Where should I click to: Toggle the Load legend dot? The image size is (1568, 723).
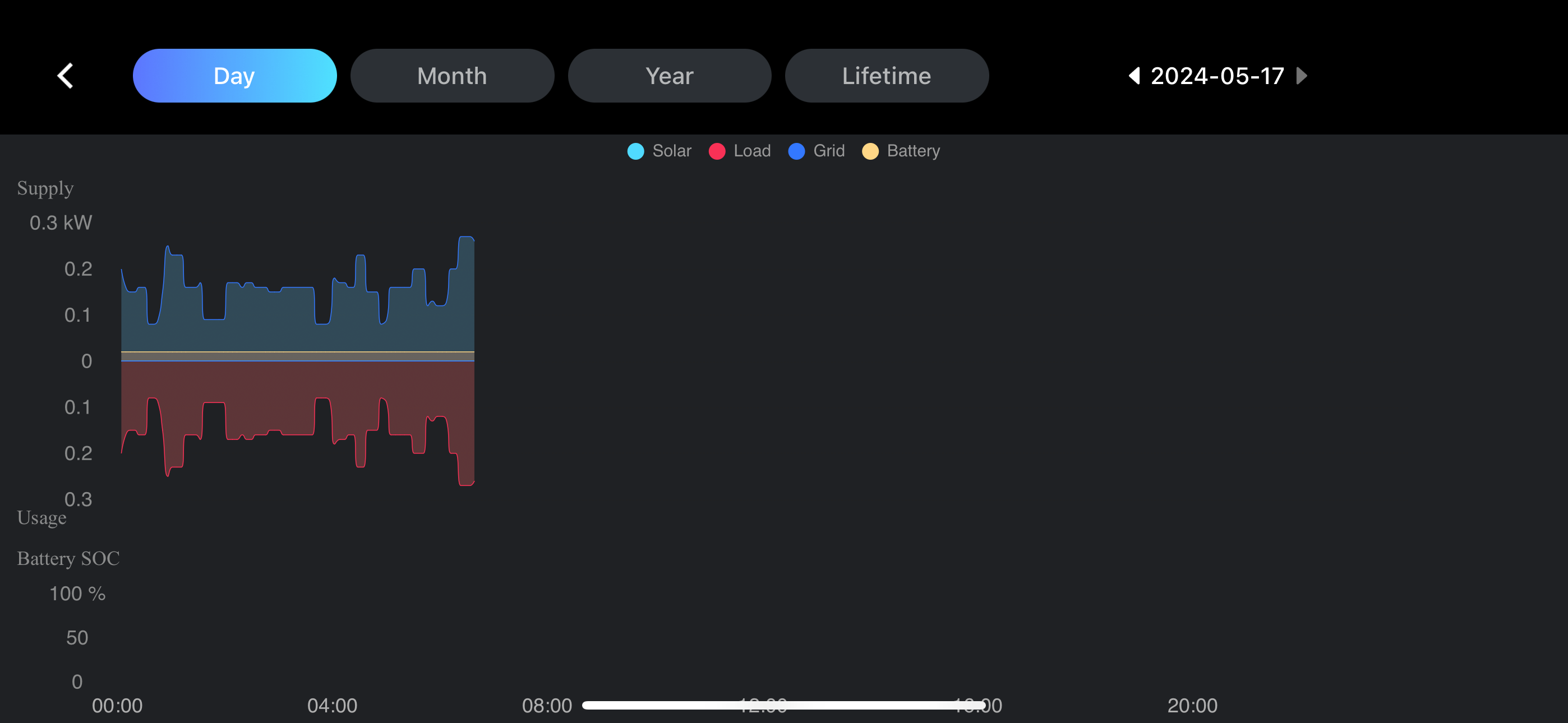(x=717, y=151)
